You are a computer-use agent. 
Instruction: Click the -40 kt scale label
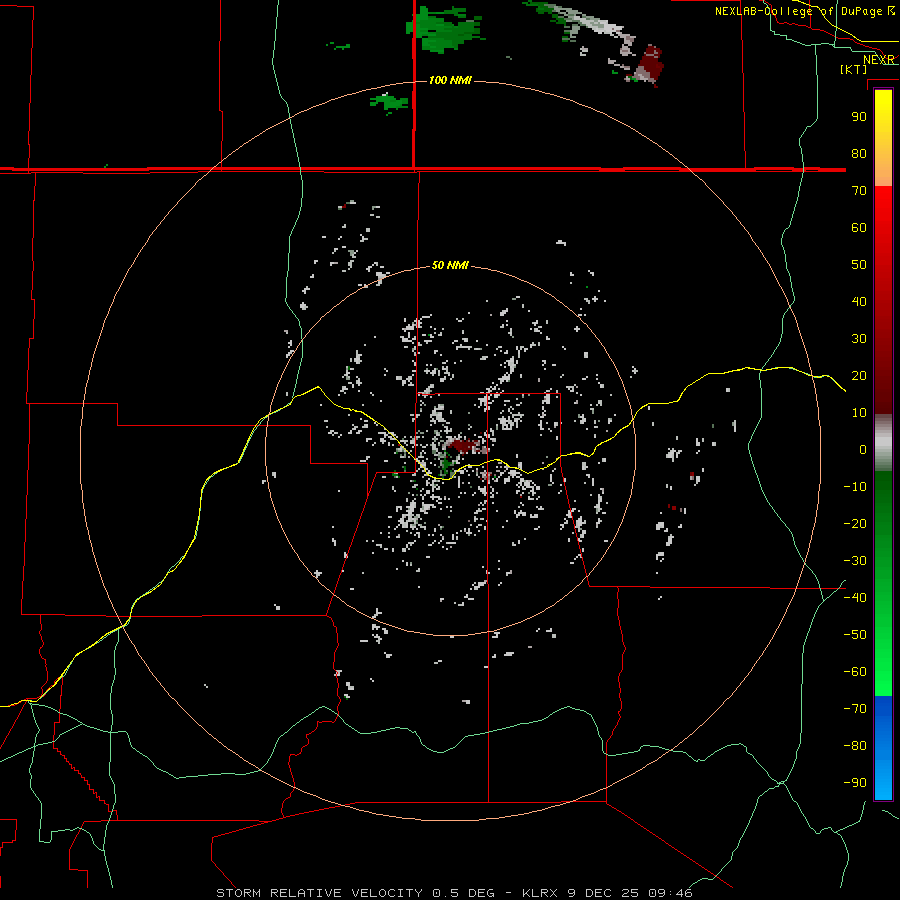(x=855, y=598)
